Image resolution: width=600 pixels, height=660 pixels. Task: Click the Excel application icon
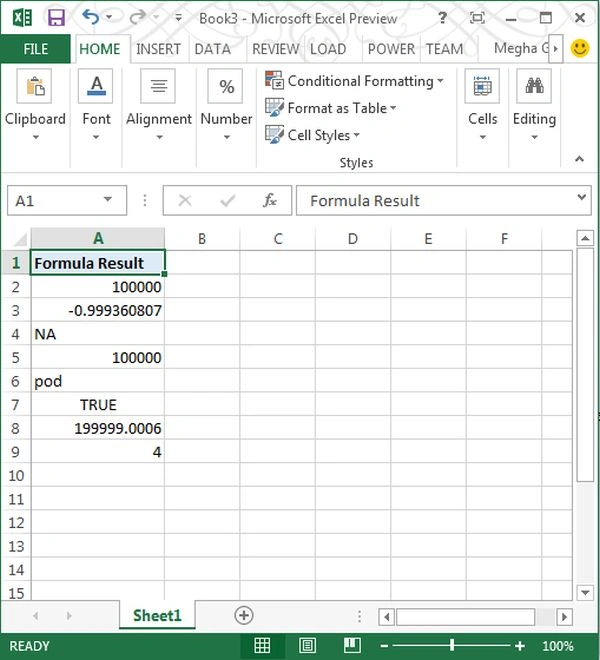pos(22,18)
